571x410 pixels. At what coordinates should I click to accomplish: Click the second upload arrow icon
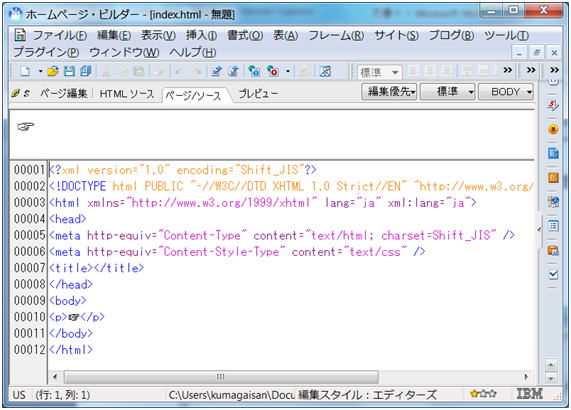coord(233,71)
